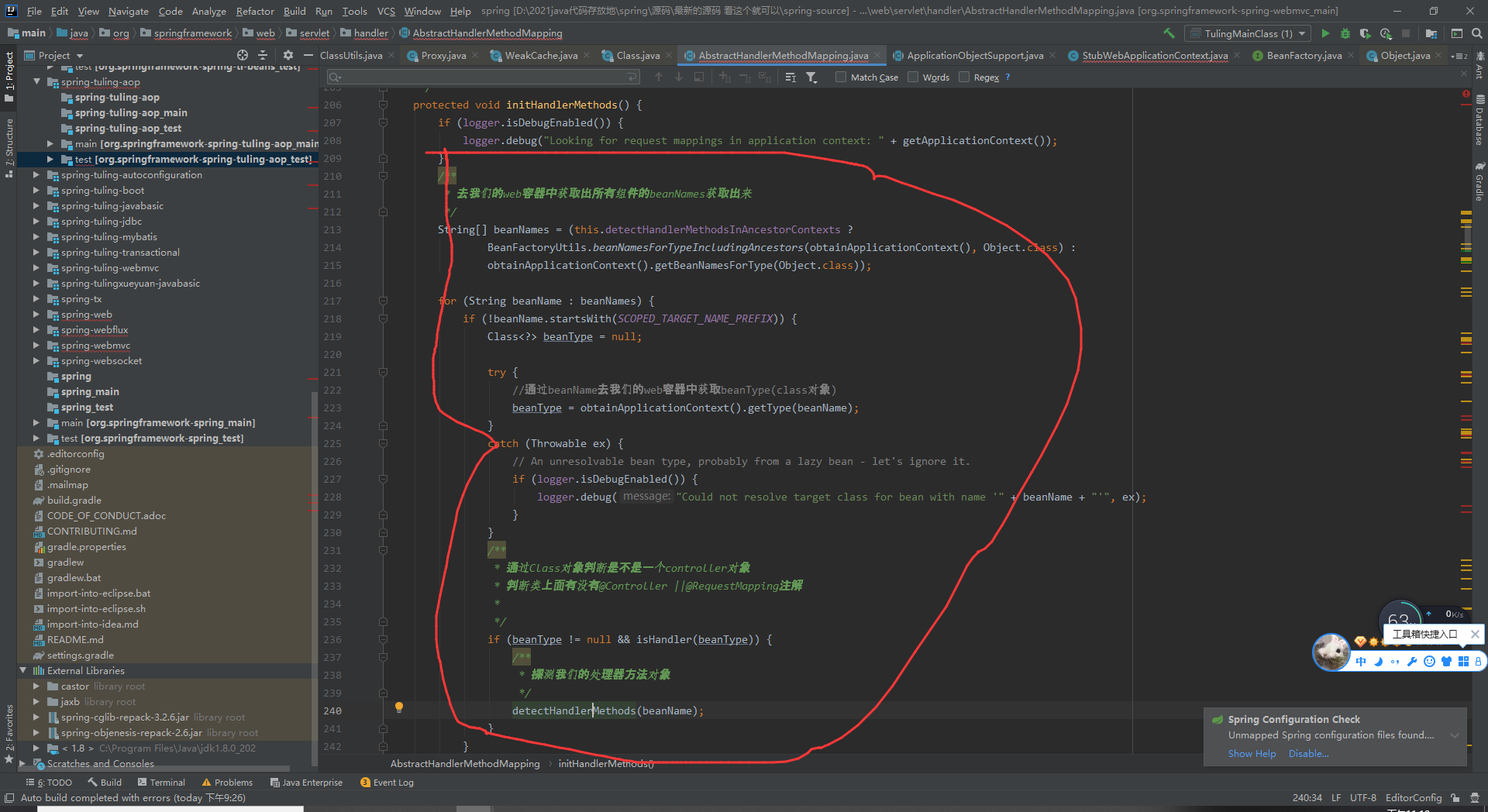Open the Refactor menu
This screenshot has width=1488, height=812.
[255, 11]
